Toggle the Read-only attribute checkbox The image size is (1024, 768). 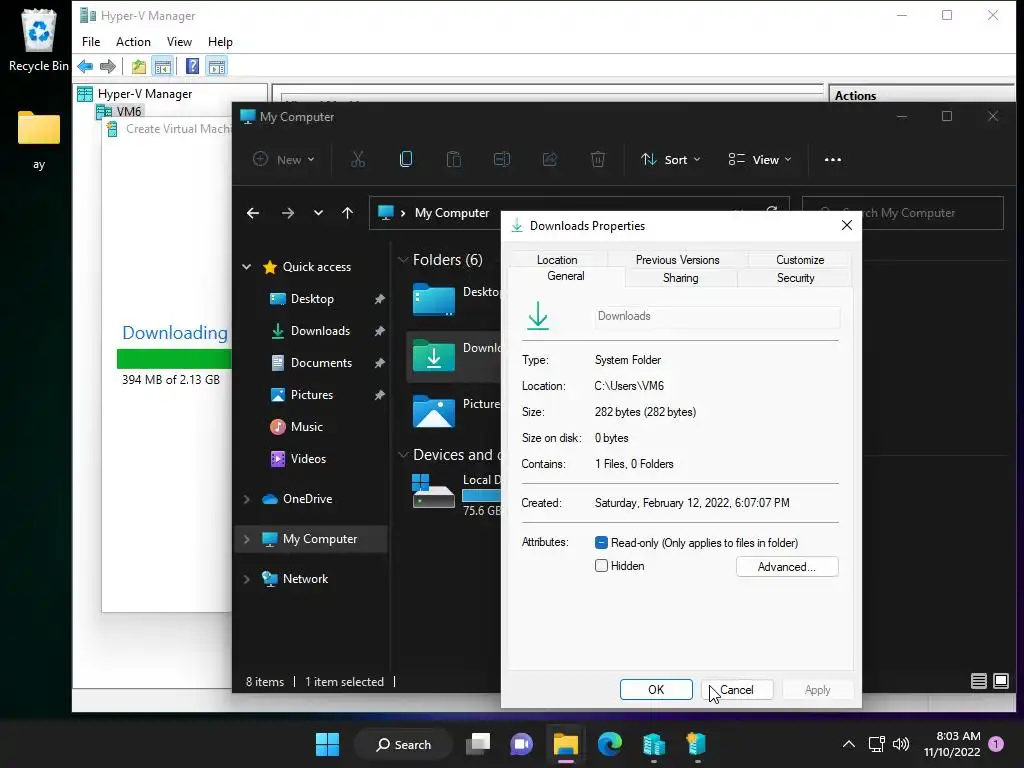tap(601, 543)
